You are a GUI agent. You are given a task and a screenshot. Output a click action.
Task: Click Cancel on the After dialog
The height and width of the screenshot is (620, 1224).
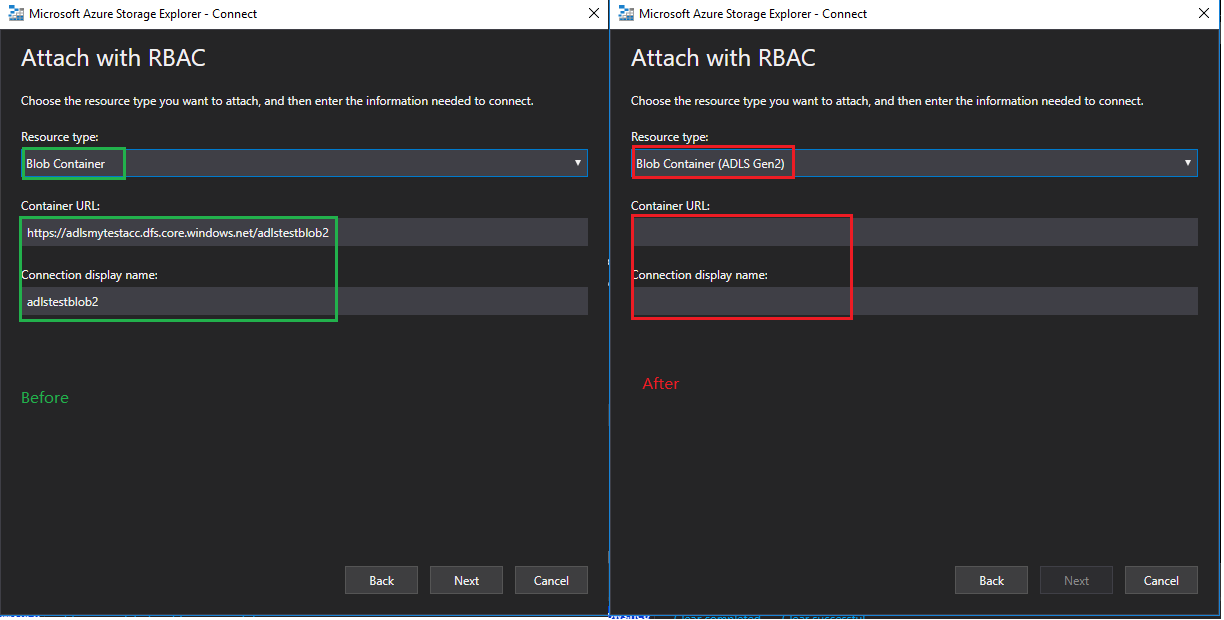point(1161,580)
